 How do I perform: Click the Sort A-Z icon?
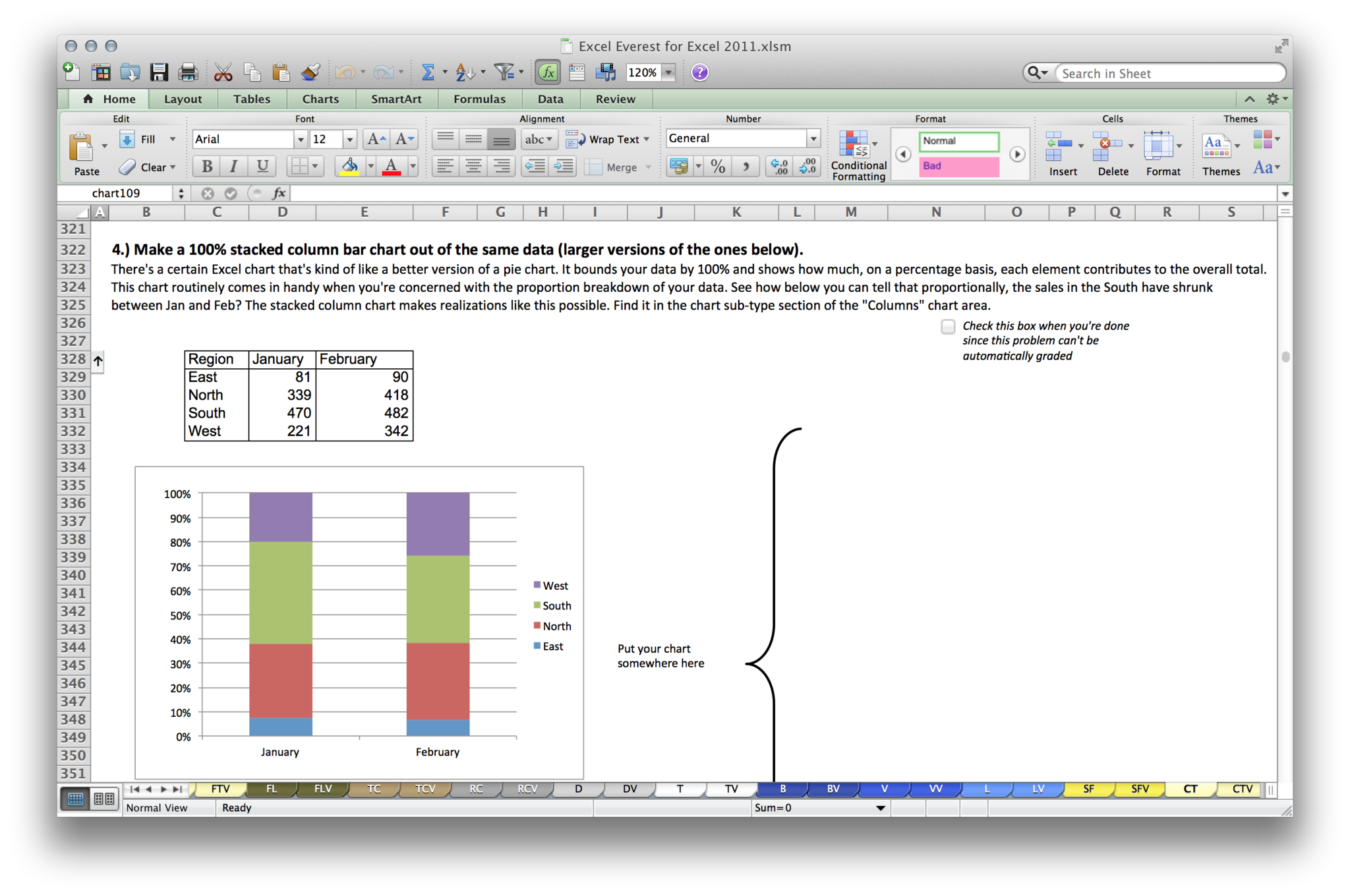464,72
